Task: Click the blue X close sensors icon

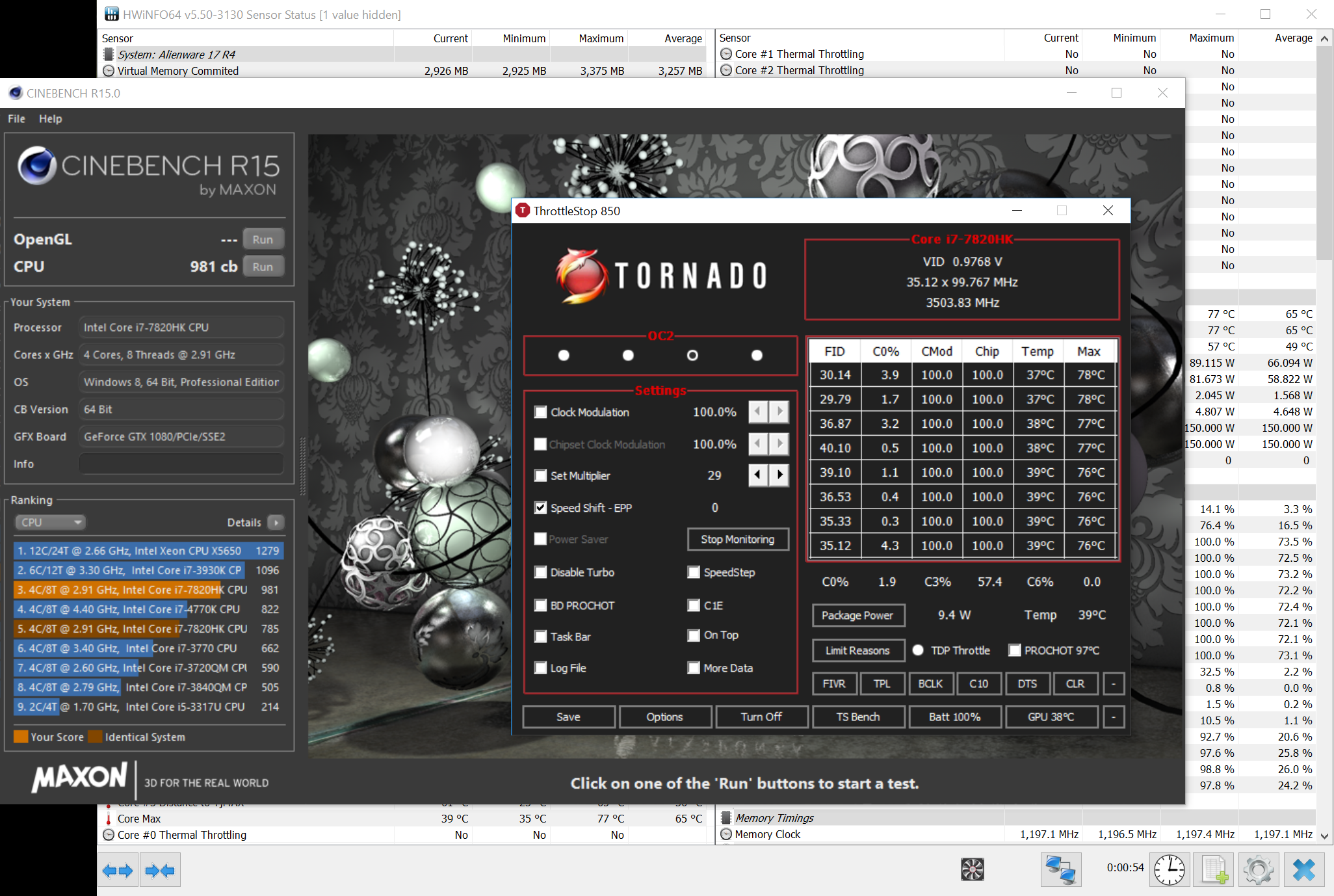Action: point(1303,870)
